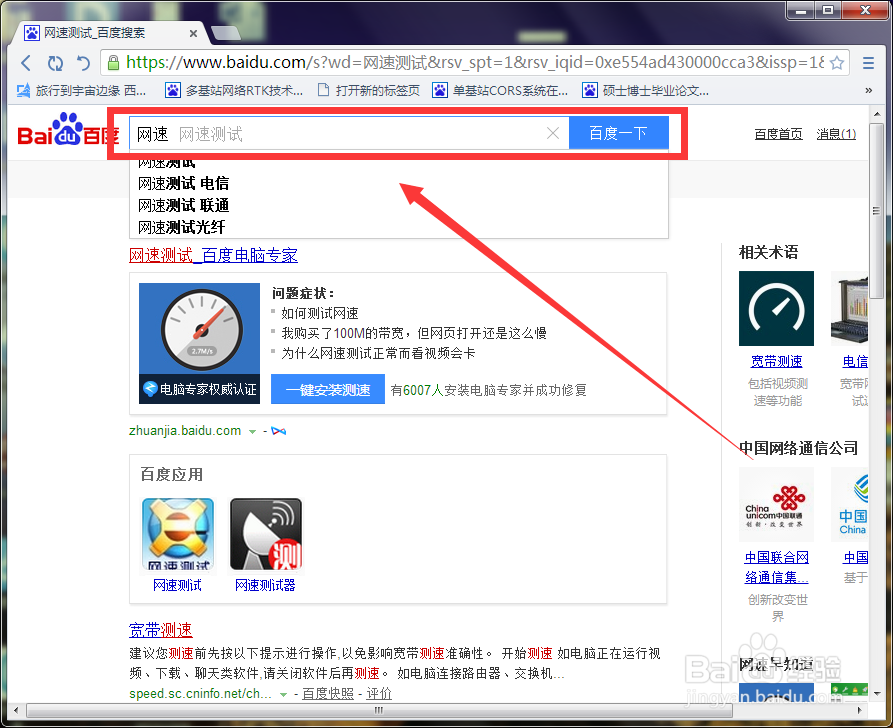Reload page with the refresh icon

click(55, 63)
